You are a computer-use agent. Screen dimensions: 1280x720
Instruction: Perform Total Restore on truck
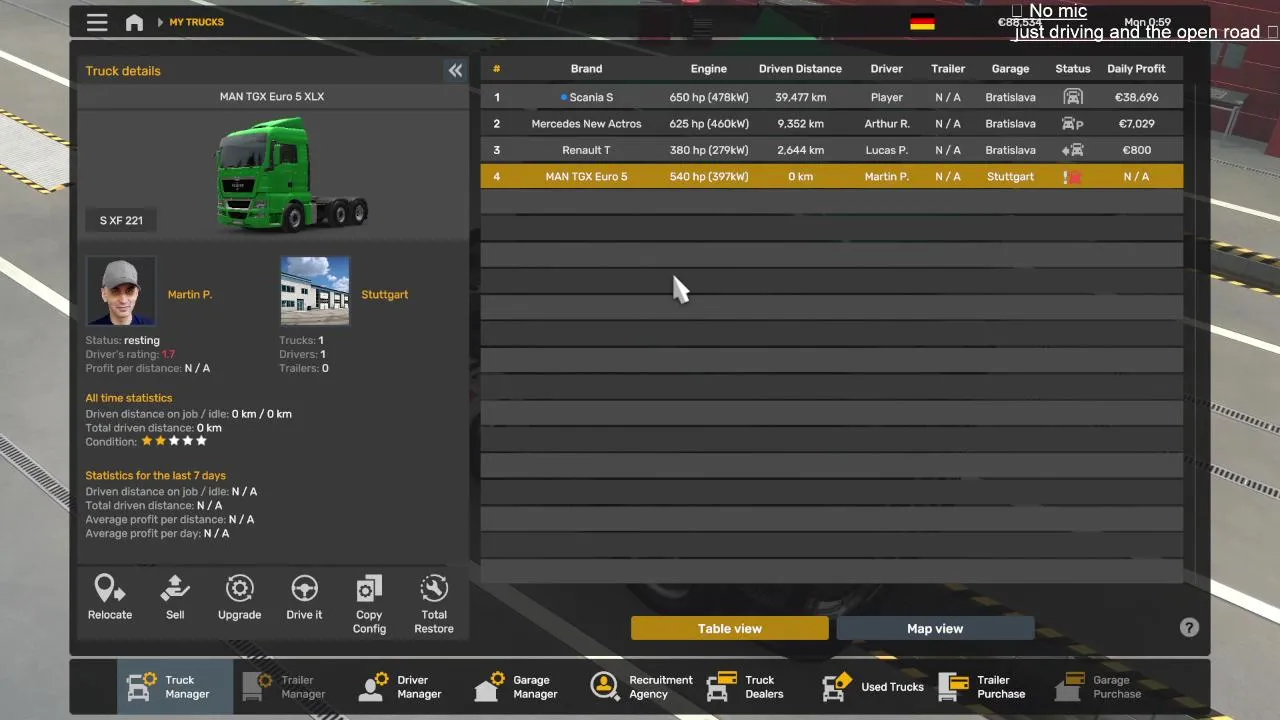(x=434, y=605)
